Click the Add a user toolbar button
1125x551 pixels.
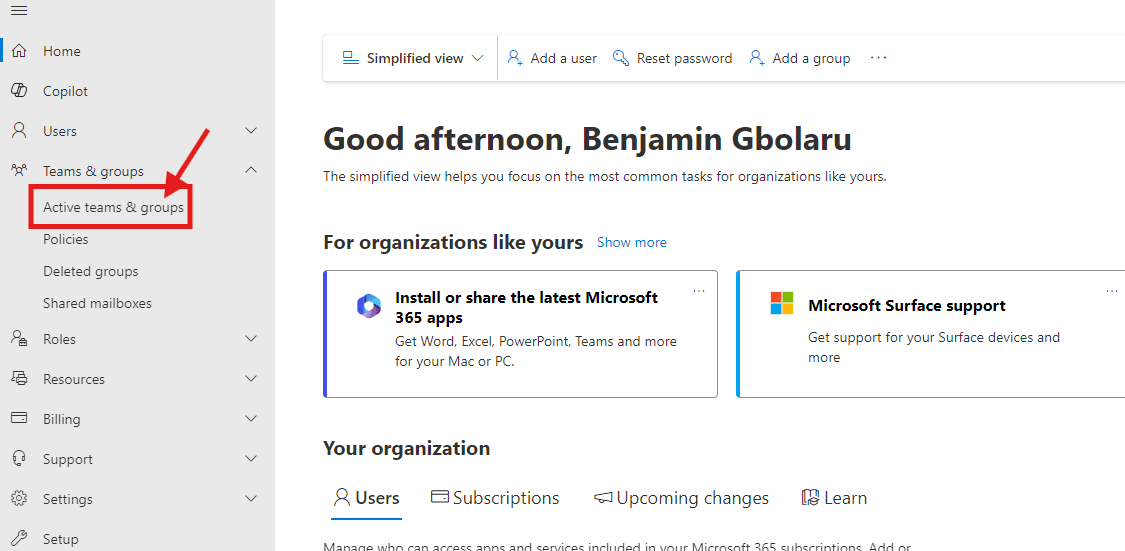pyautogui.click(x=552, y=58)
